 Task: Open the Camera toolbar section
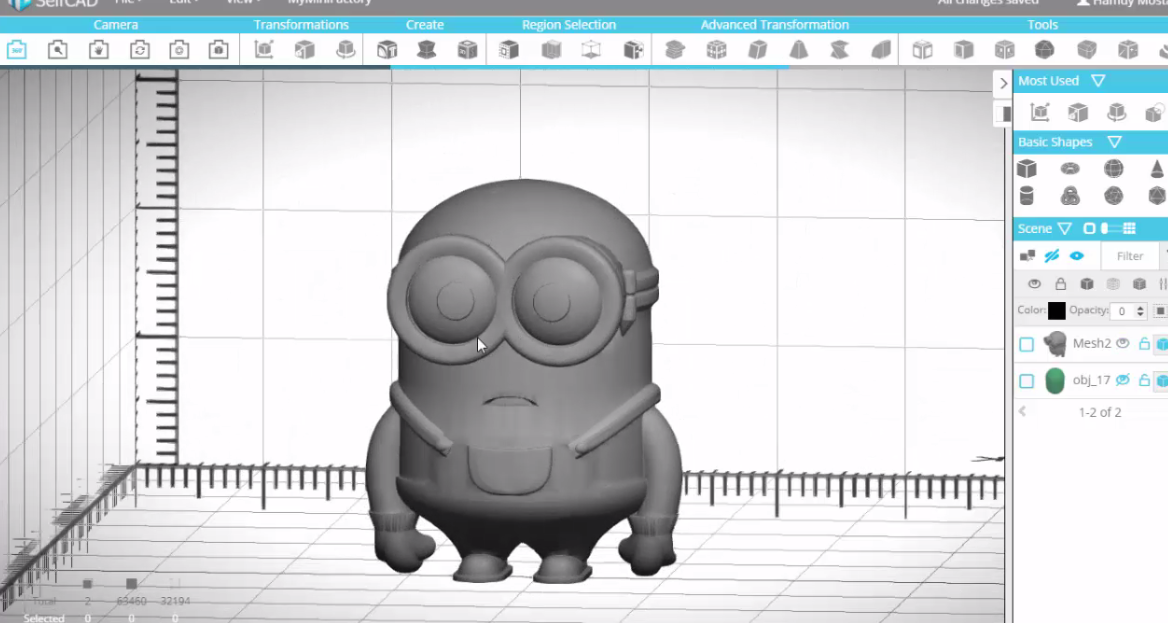point(115,25)
